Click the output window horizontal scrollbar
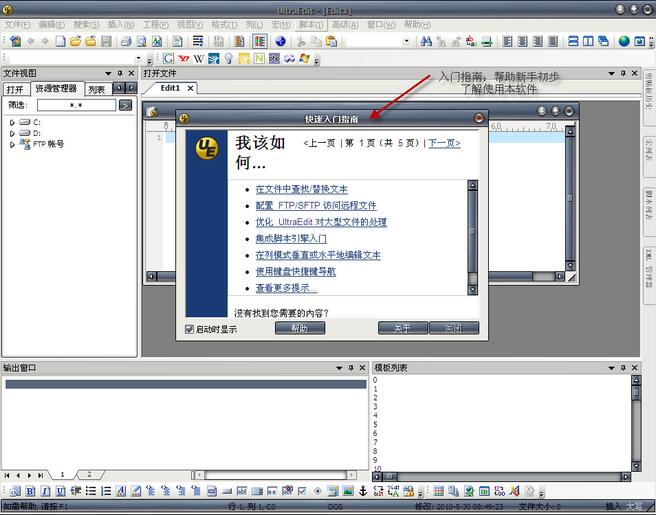Viewport: 656px width, 515px height. coord(274,475)
